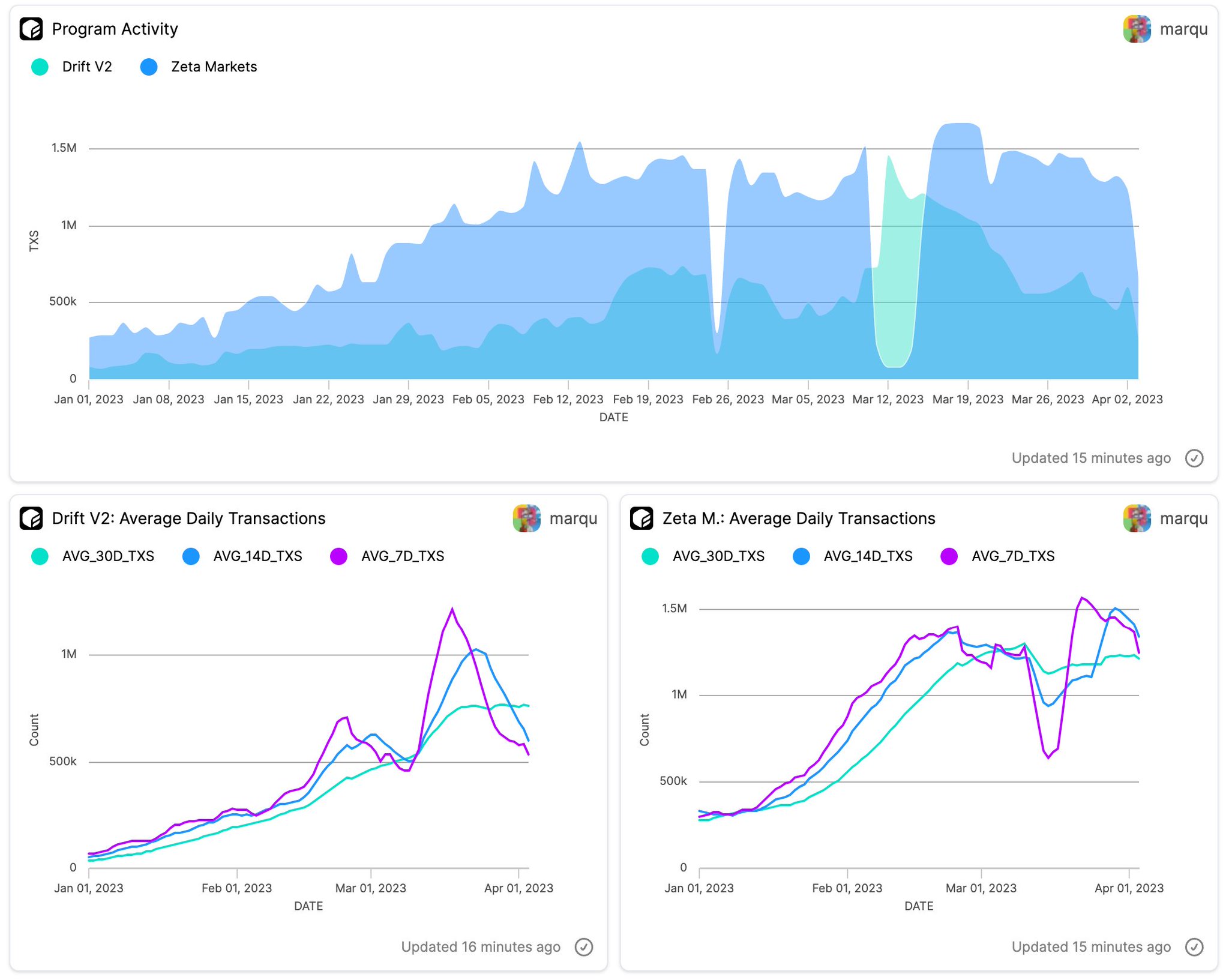Click the checkmark icon beside Updated 16 minutes ago
1229x980 pixels.
tap(584, 947)
